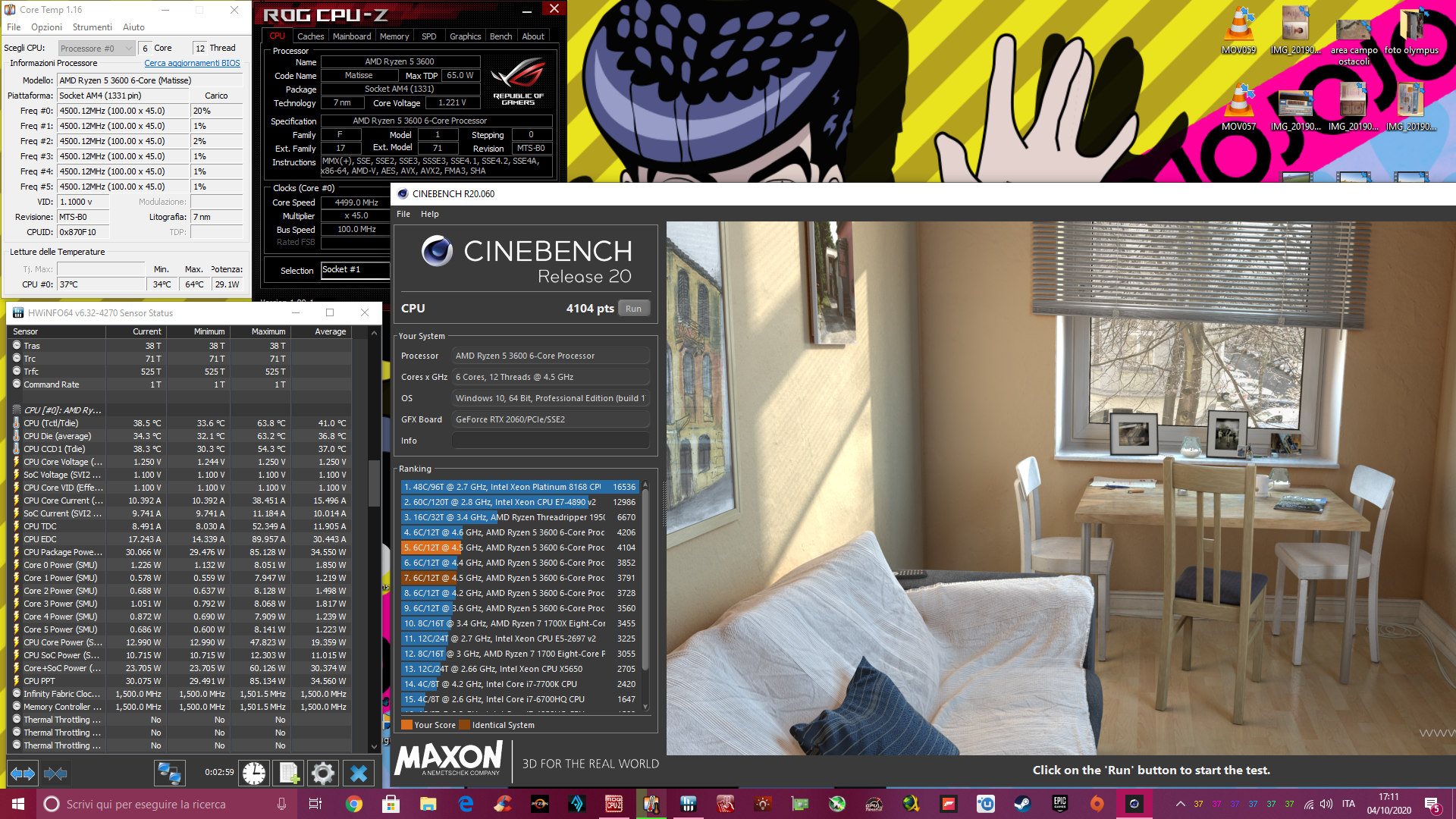Screen dimensions: 1456x819
Task: Open CPU-Z Selection Socket #1 dropdown
Action: click(x=355, y=270)
